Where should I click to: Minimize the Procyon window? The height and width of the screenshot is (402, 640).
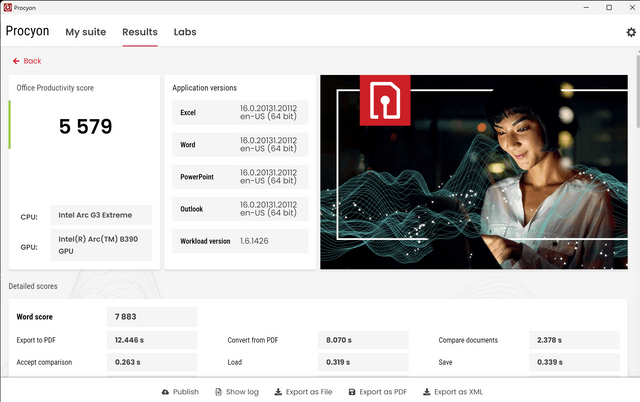(x=586, y=7)
